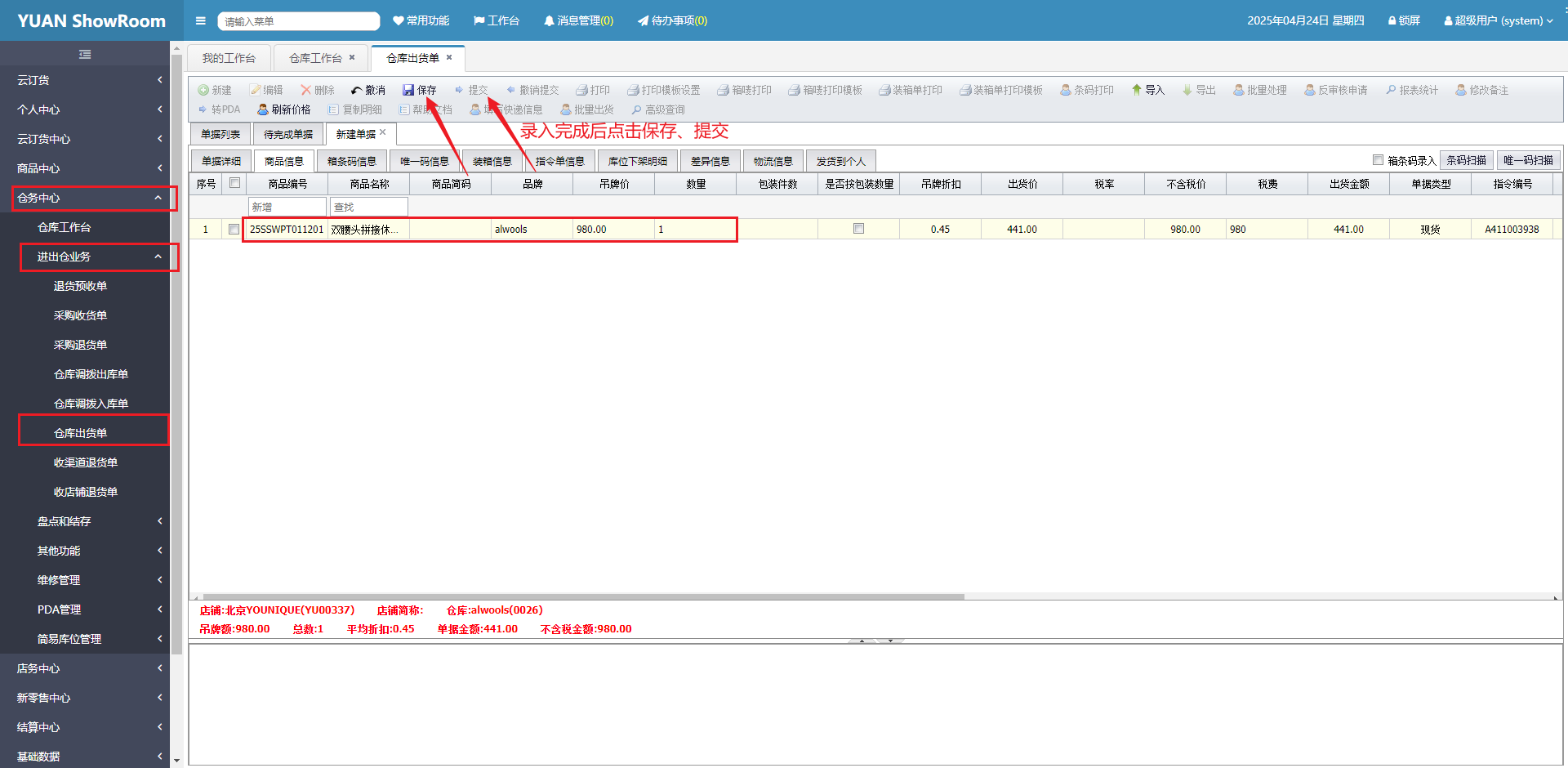Click the 撤销提交 (Revoke submit) icon
1568x768 pixels.
point(511,90)
